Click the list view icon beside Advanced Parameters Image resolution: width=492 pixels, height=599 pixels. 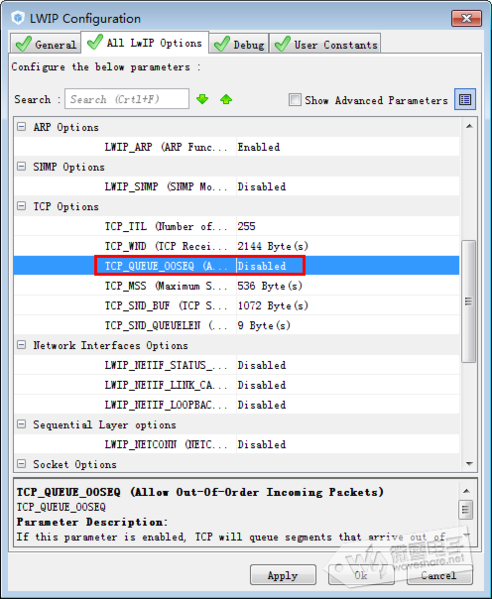(464, 100)
